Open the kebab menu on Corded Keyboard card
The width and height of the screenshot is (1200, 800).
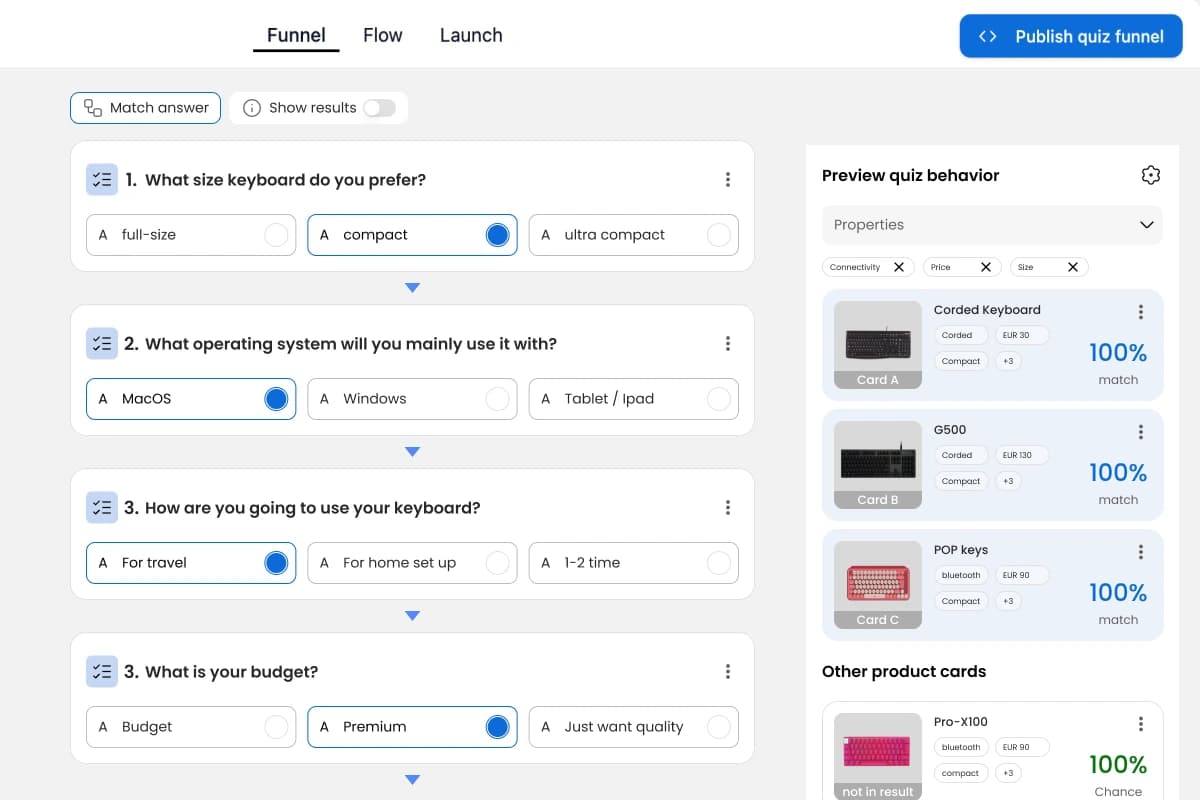1140,311
